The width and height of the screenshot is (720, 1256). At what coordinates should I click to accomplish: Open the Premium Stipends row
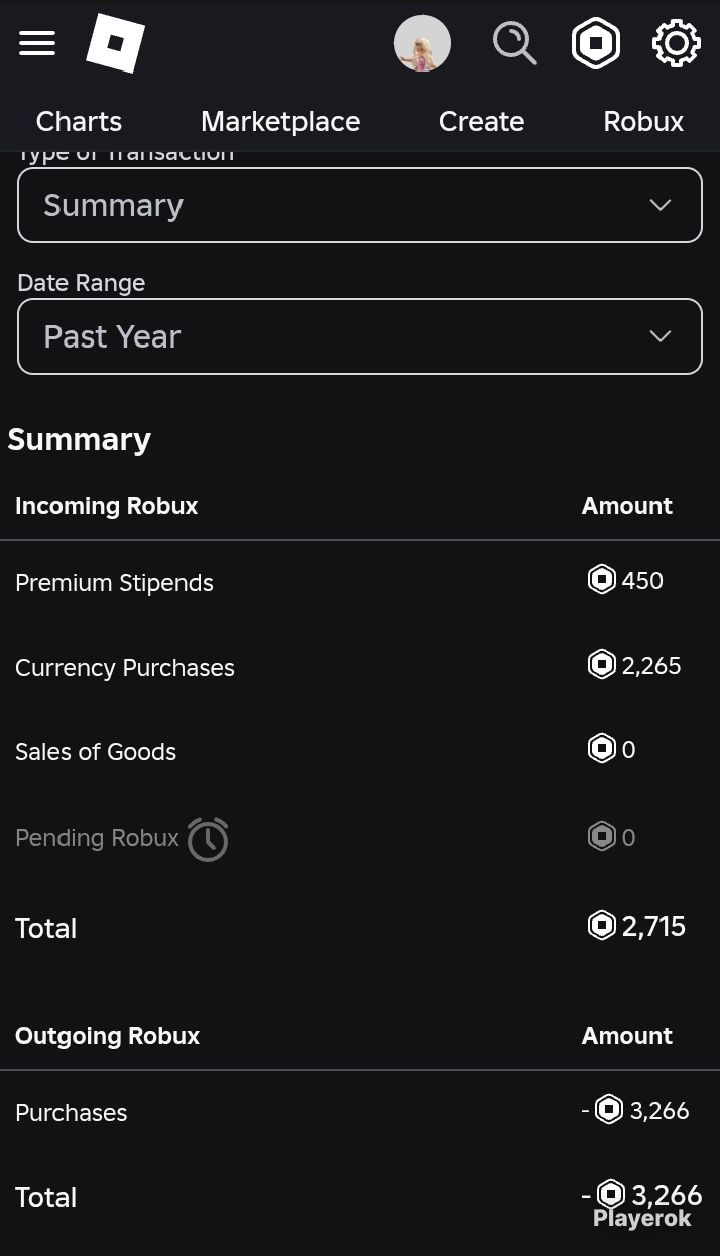(x=114, y=583)
